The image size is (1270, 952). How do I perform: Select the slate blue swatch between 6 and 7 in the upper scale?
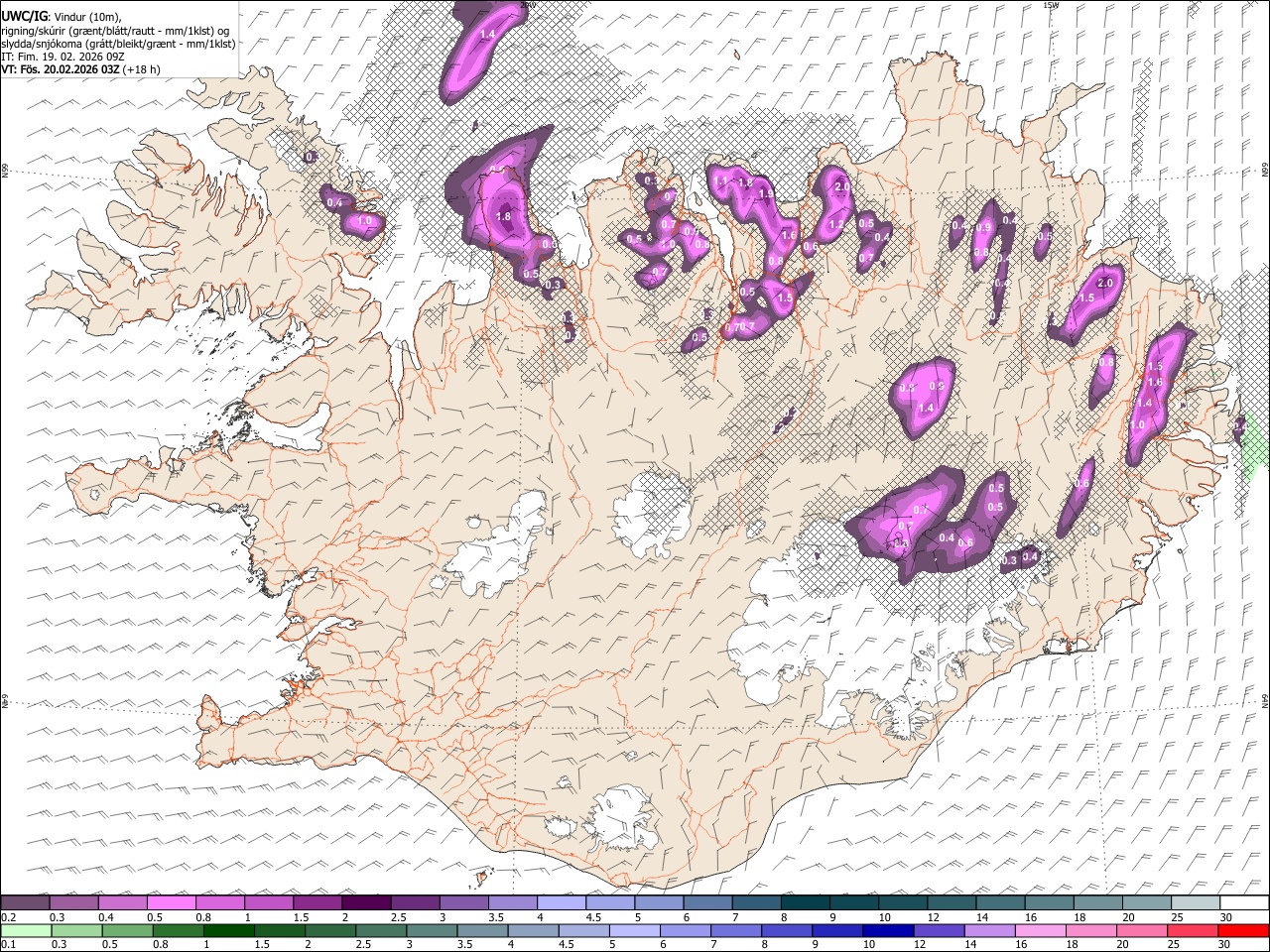[x=707, y=902]
